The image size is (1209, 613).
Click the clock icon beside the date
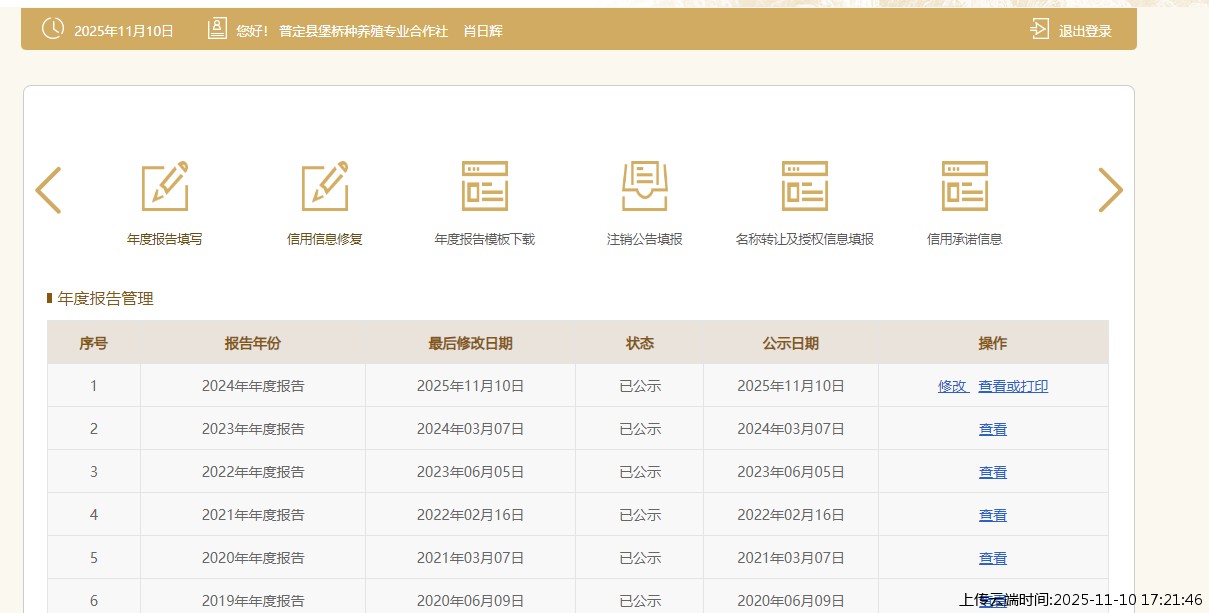click(52, 29)
